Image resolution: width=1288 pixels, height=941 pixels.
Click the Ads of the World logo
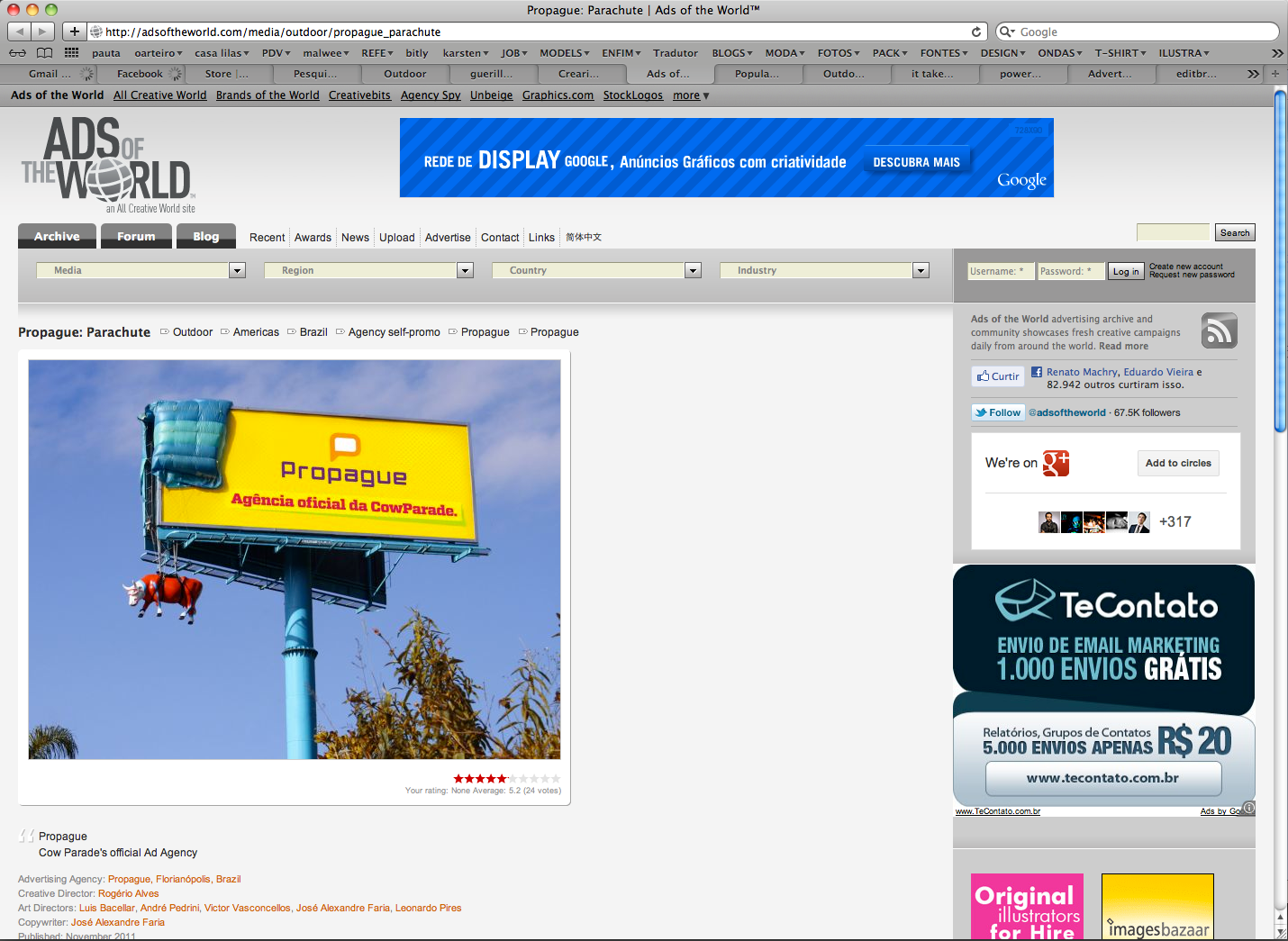[x=108, y=165]
